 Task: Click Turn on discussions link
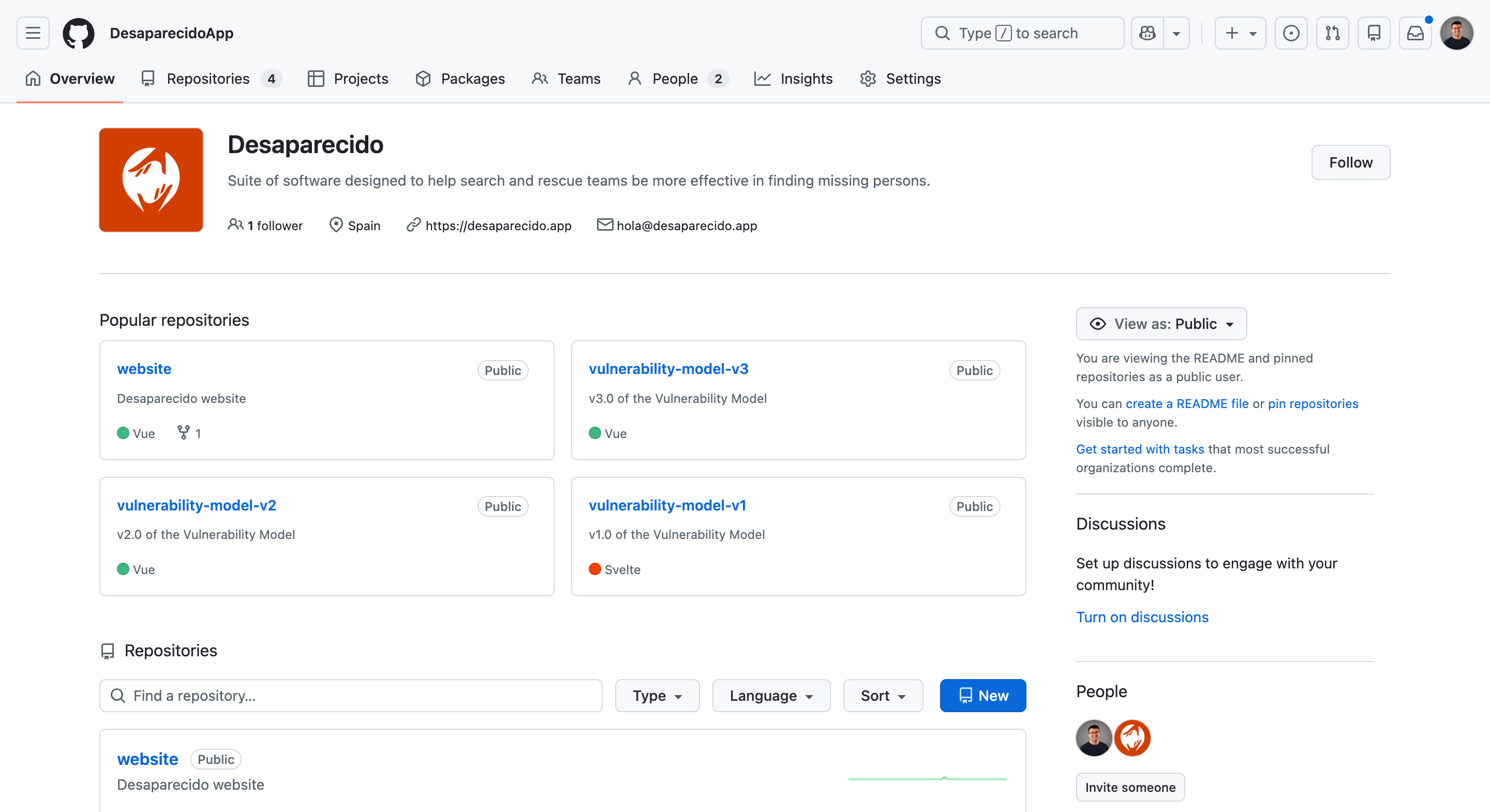[1142, 617]
